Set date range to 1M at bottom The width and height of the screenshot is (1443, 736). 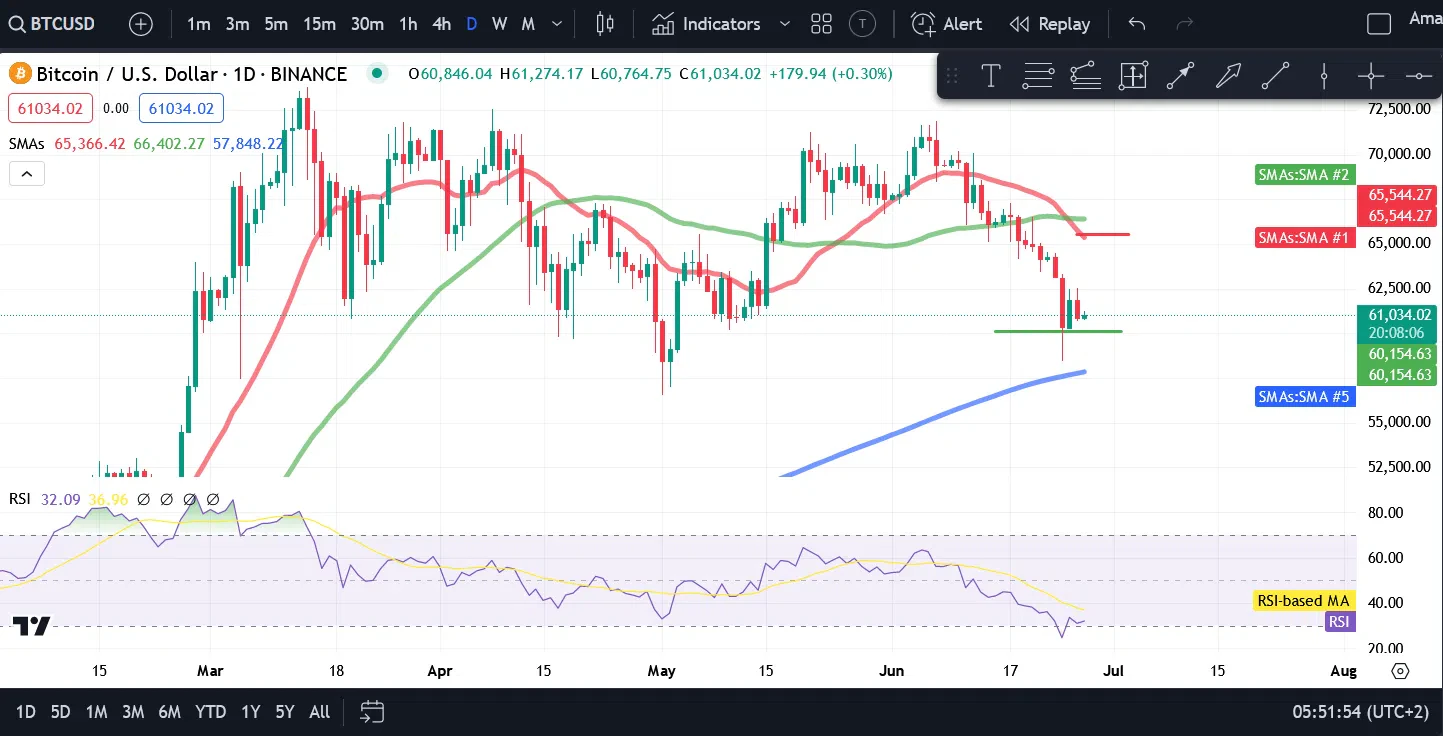(96, 712)
